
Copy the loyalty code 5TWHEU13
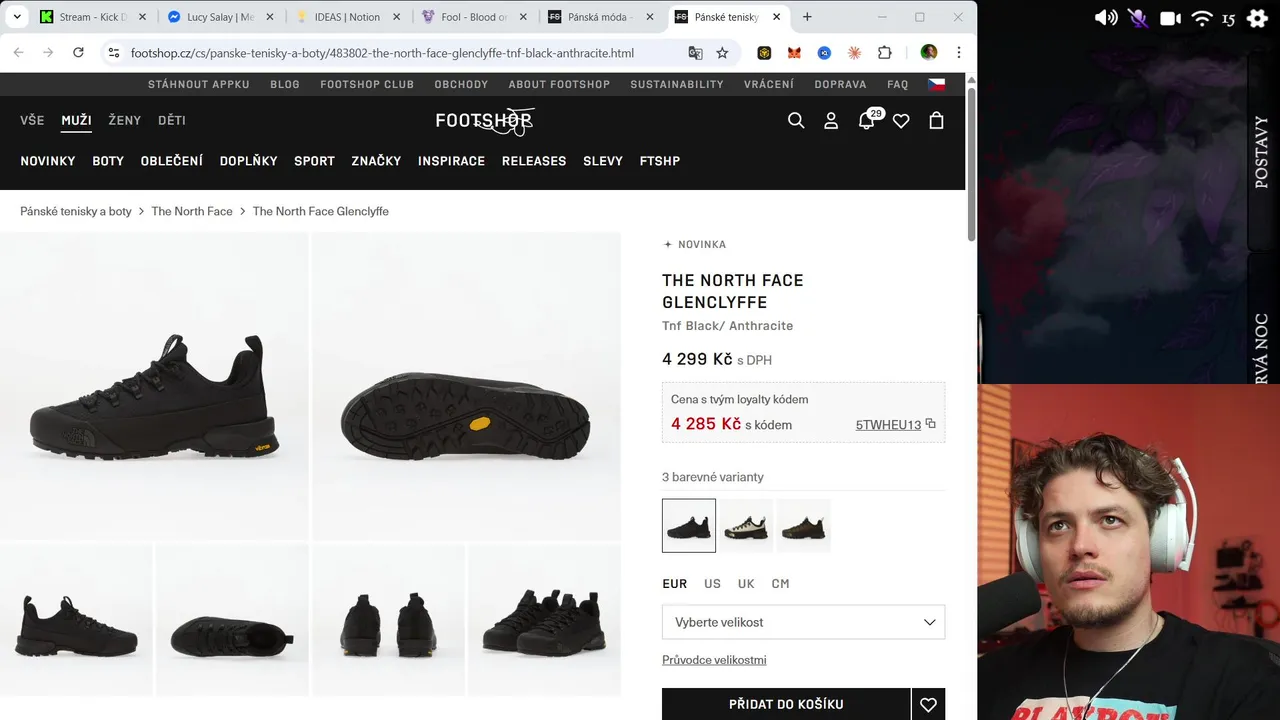point(930,424)
